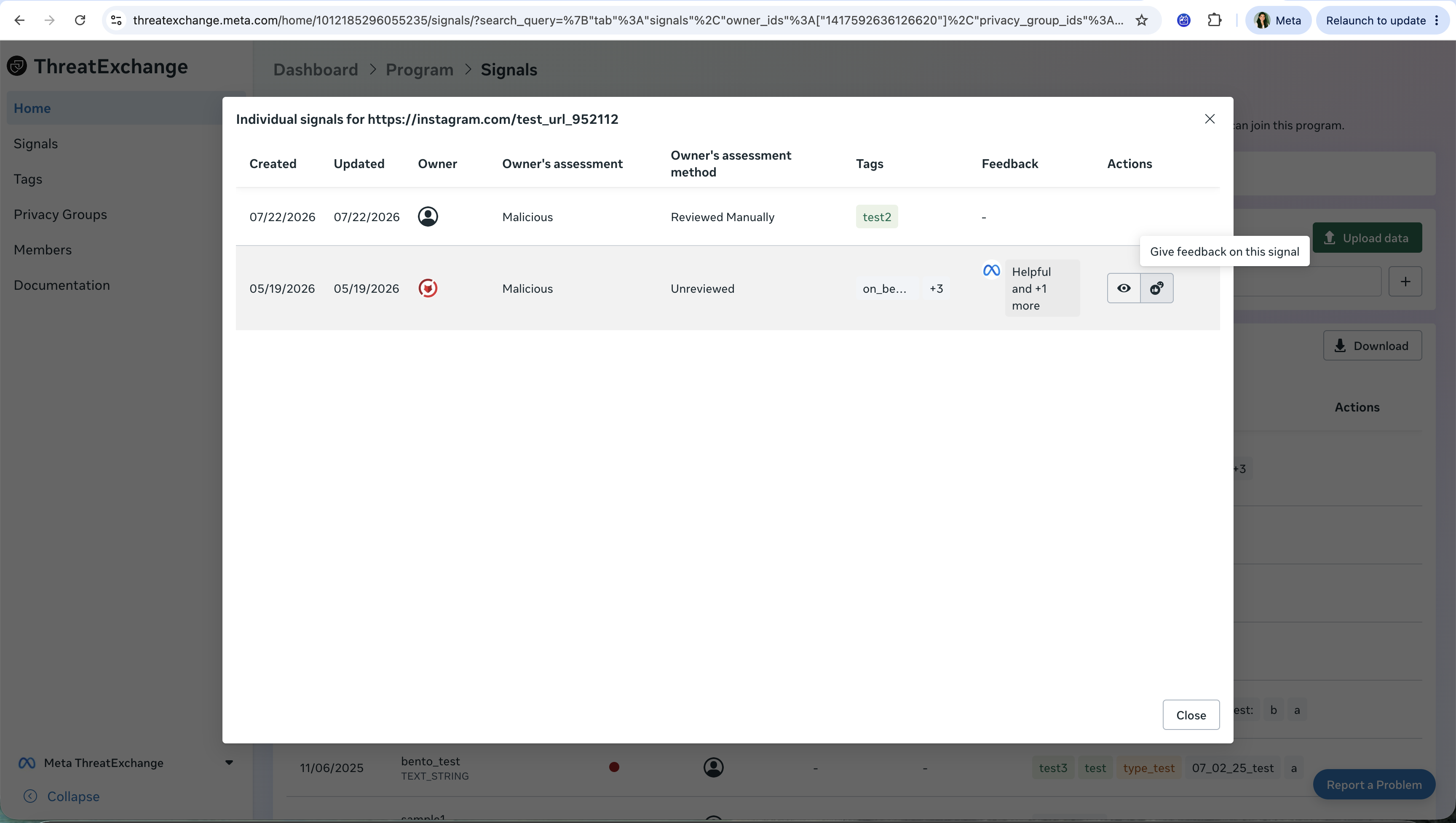Image resolution: width=1456 pixels, height=823 pixels.
Task: Collapse the sidebar navigation
Action: click(62, 796)
